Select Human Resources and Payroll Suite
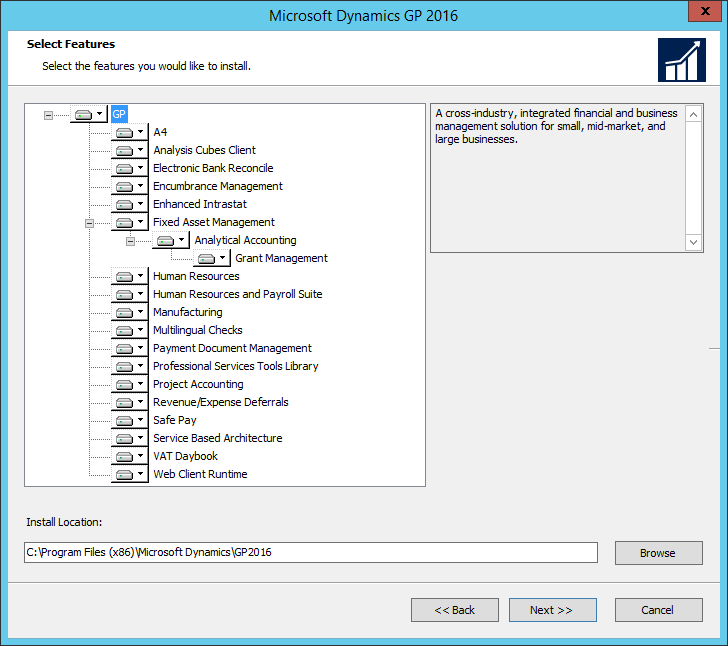 click(x=237, y=294)
